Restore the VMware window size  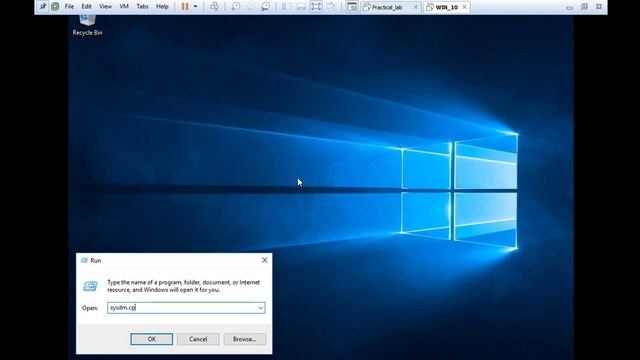point(584,7)
